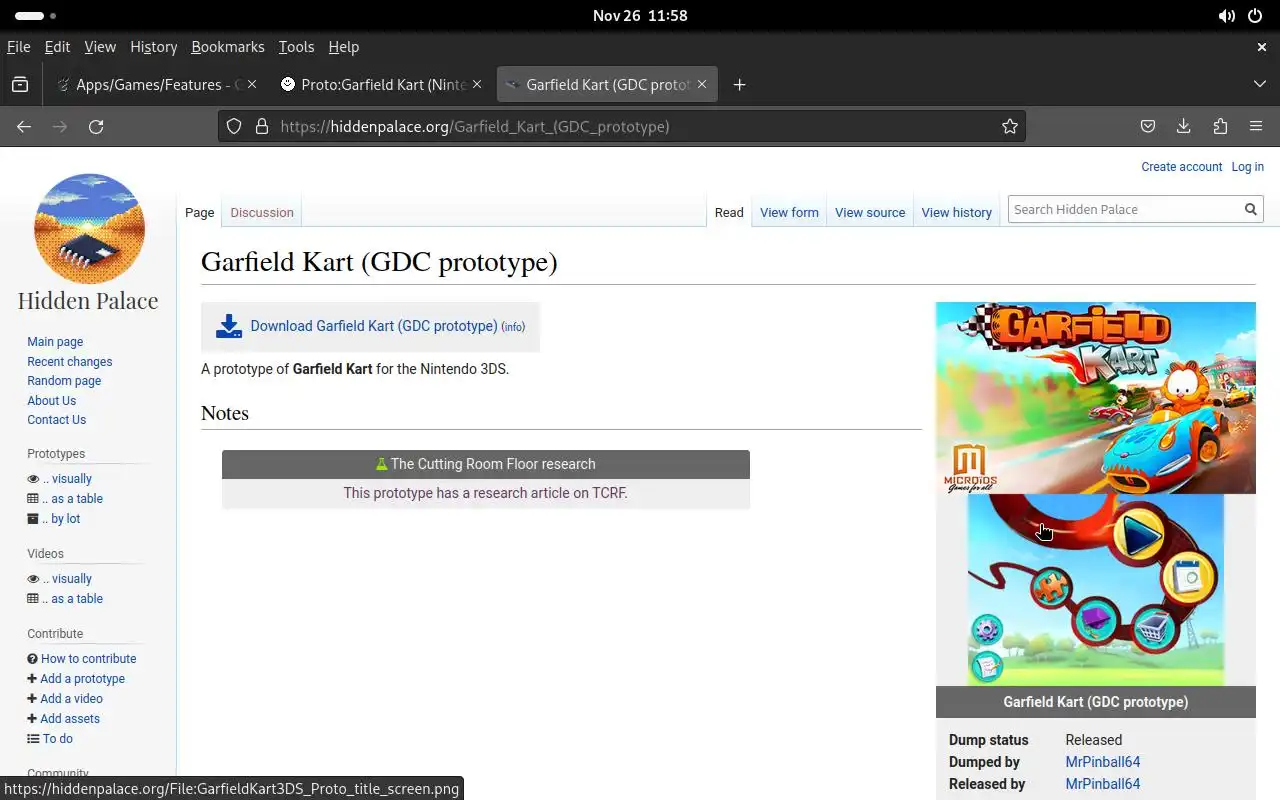Image resolution: width=1280 pixels, height=800 pixels.
Task: Click the search magnifier icon in Hidden Palace search
Action: coord(1250,209)
